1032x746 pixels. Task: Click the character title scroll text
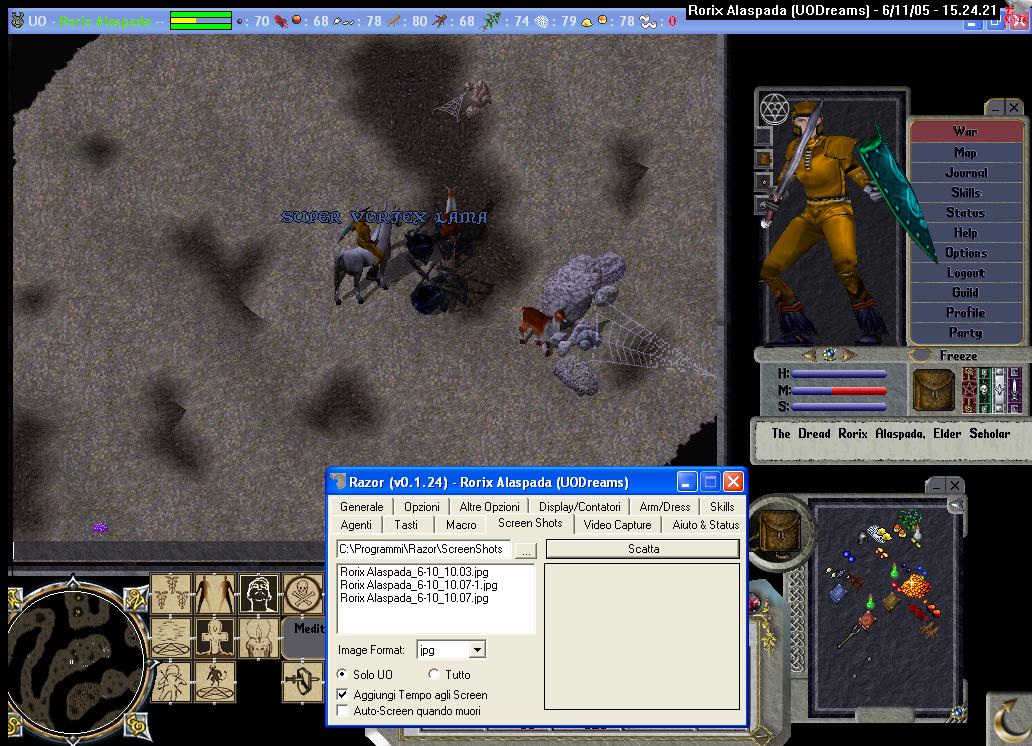[890, 433]
